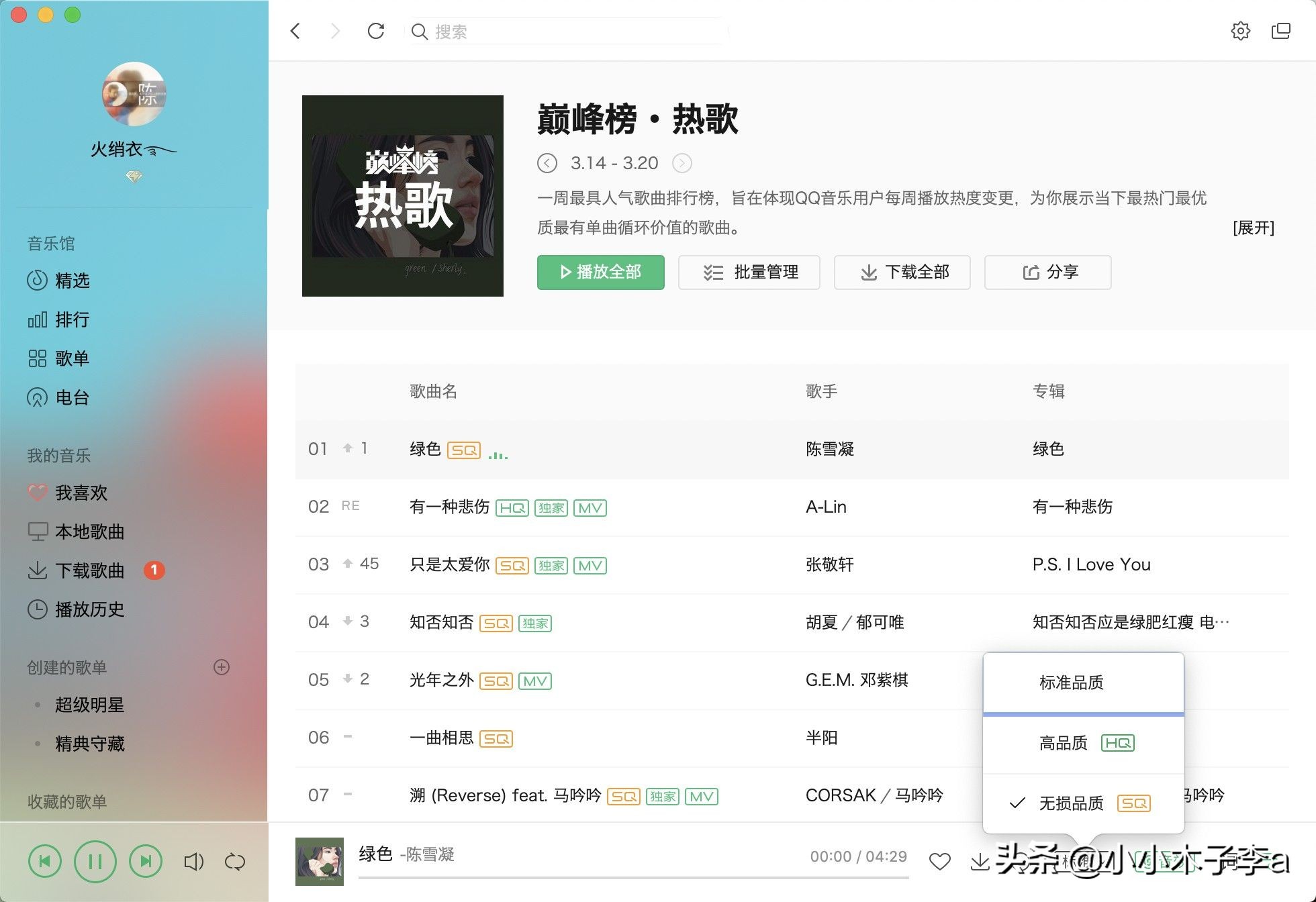Open 播放历史 play history

(x=89, y=610)
